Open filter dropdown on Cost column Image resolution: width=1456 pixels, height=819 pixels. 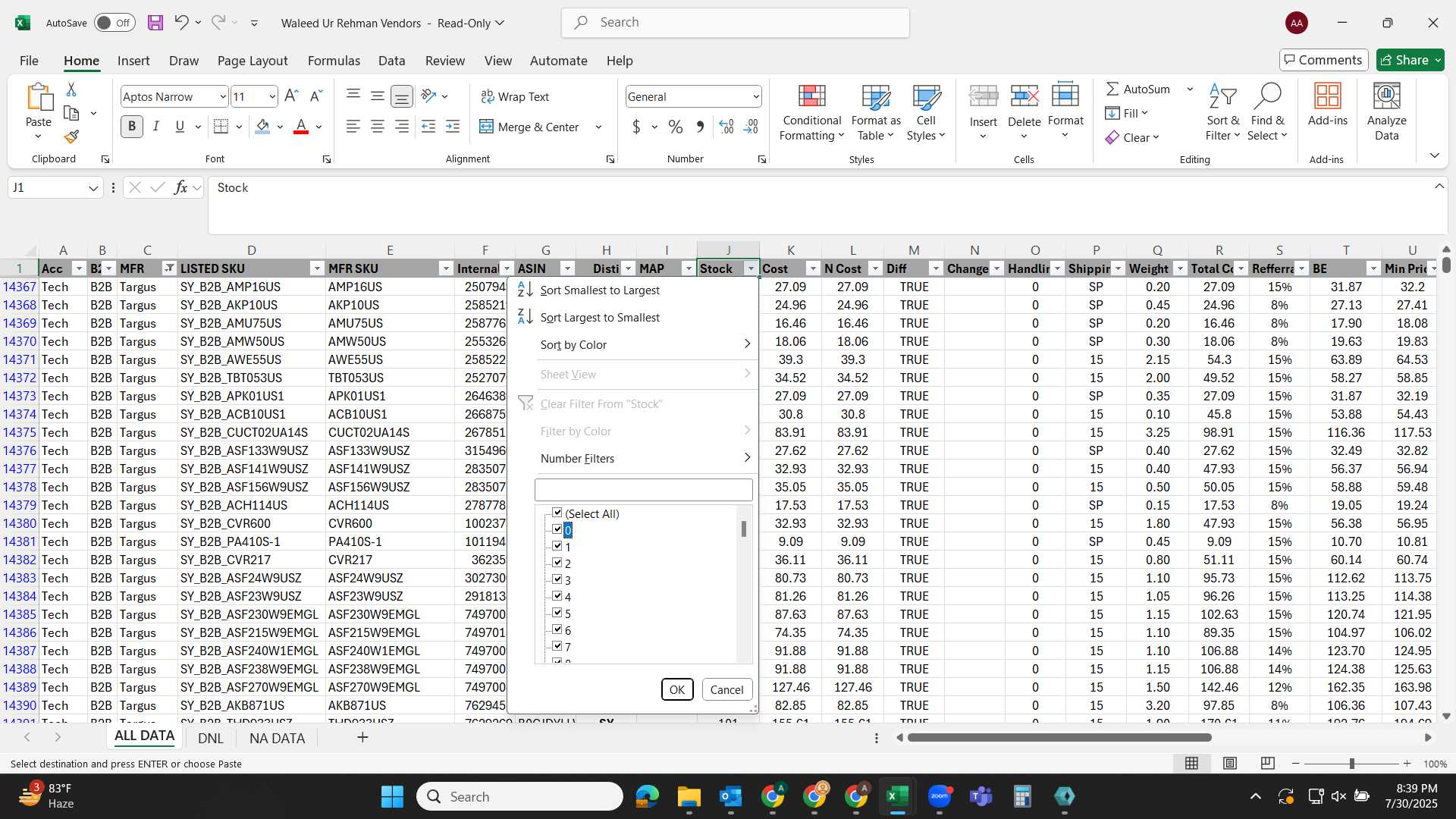812,268
